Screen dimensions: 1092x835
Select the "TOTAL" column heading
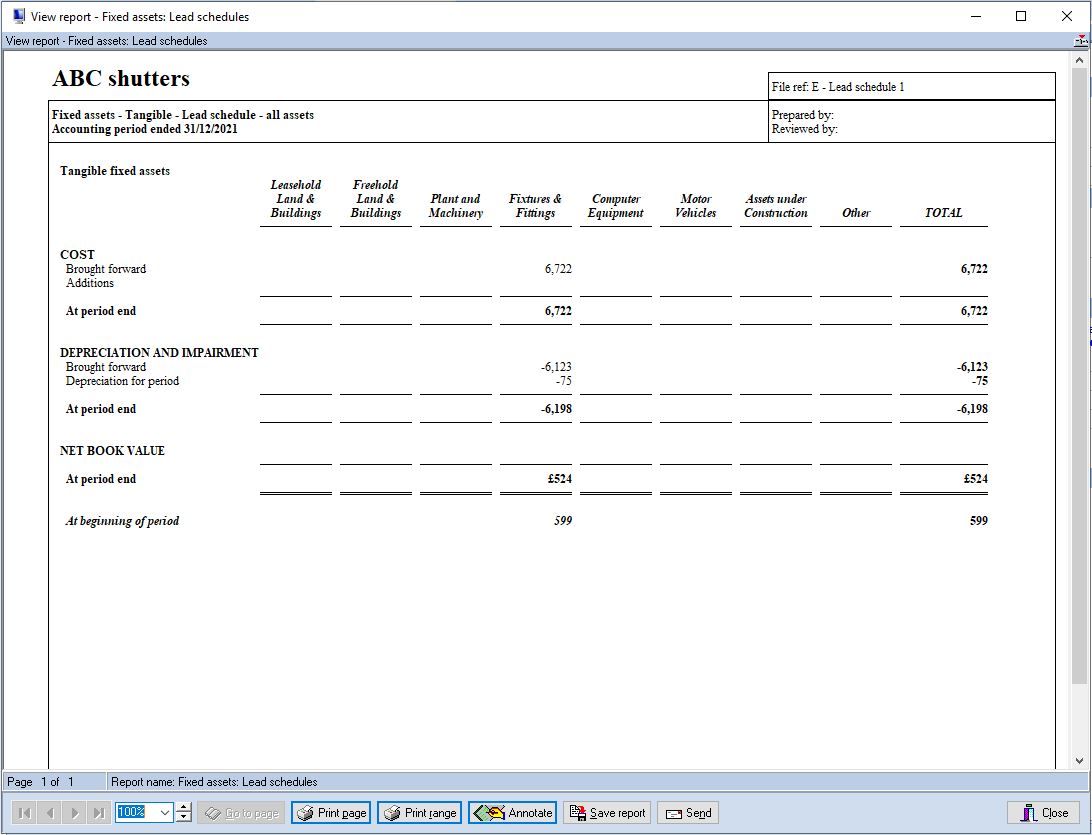point(944,213)
